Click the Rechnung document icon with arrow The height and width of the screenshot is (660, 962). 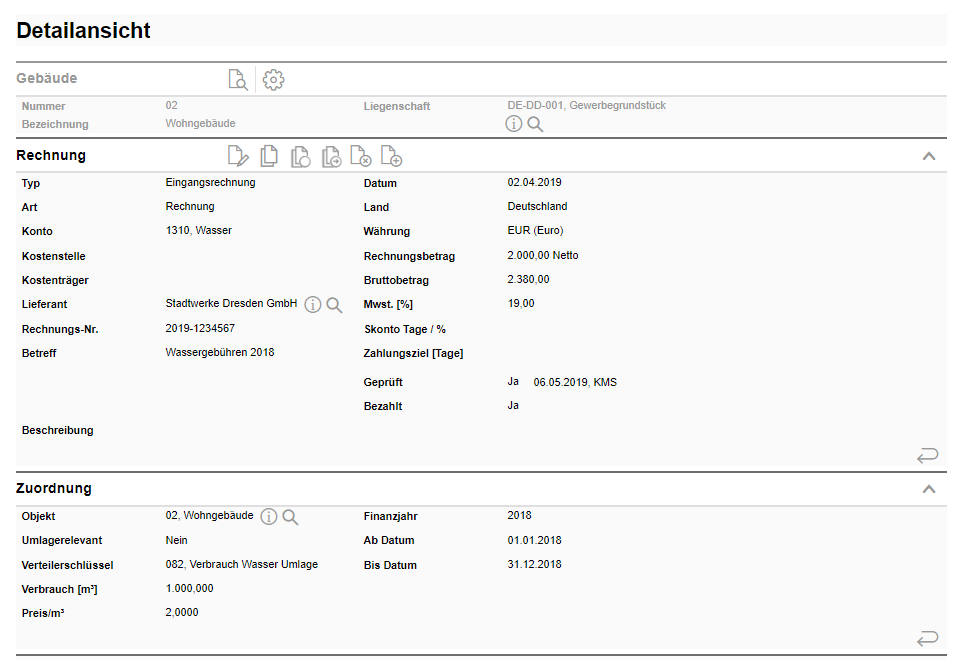click(331, 156)
